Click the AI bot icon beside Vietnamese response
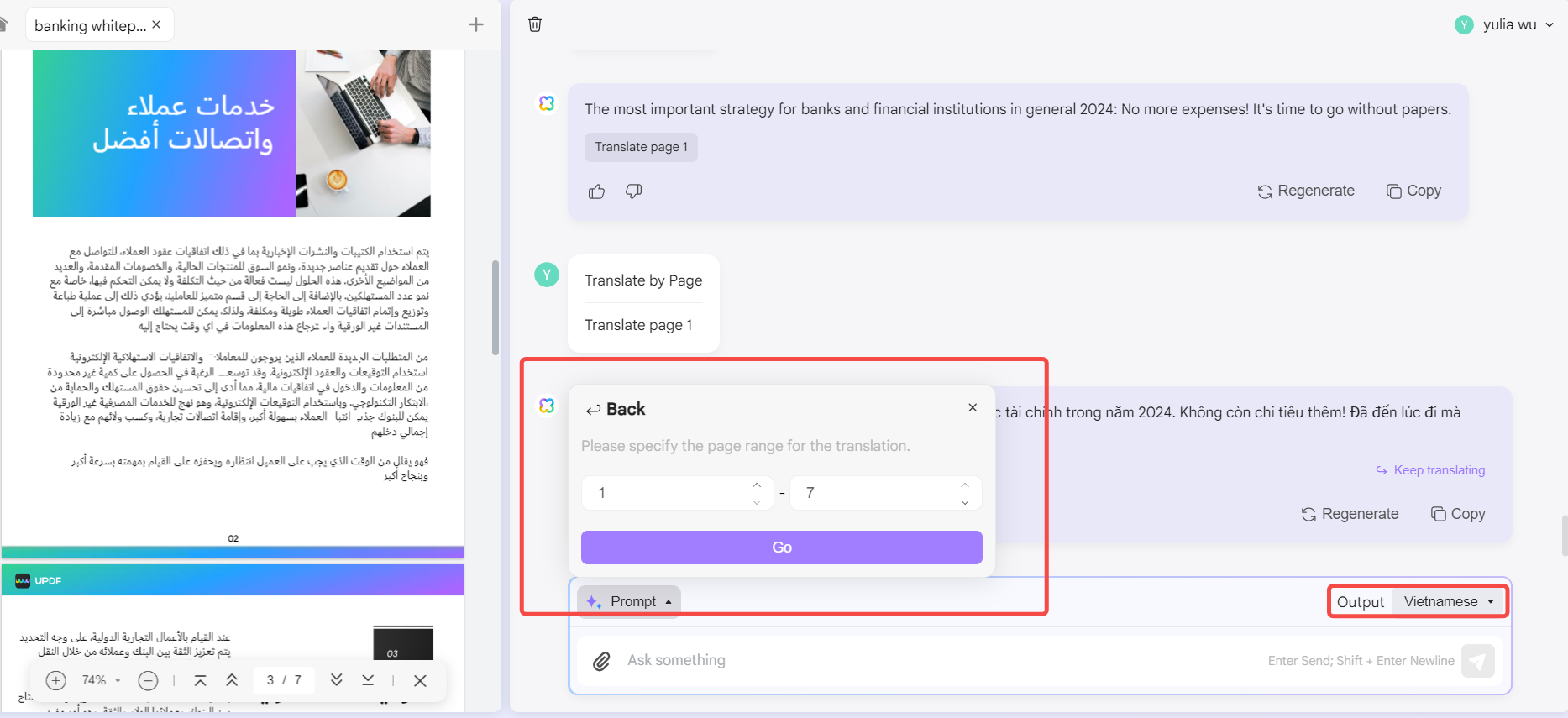 click(547, 406)
